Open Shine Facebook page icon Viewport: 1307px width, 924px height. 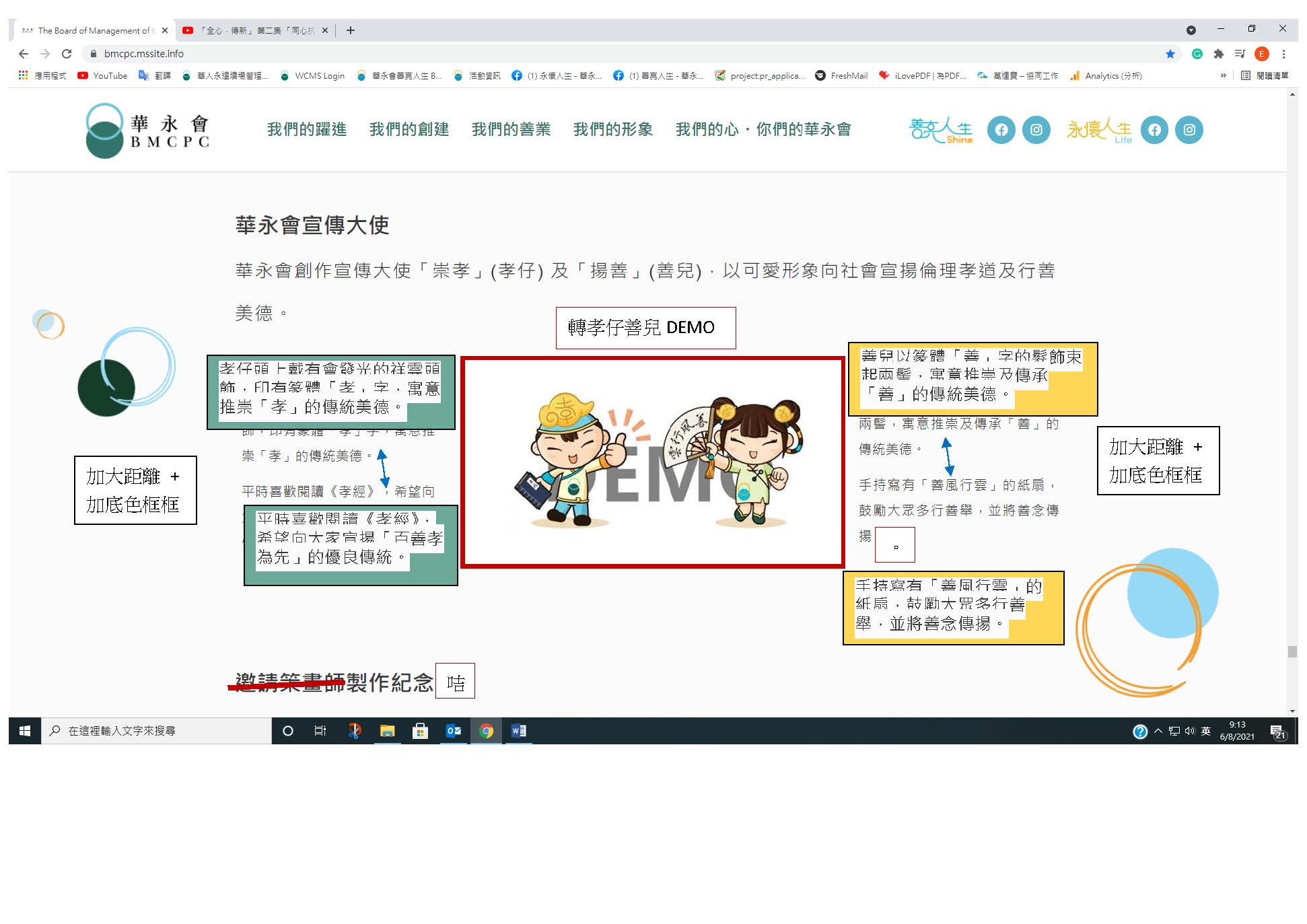click(x=1001, y=130)
